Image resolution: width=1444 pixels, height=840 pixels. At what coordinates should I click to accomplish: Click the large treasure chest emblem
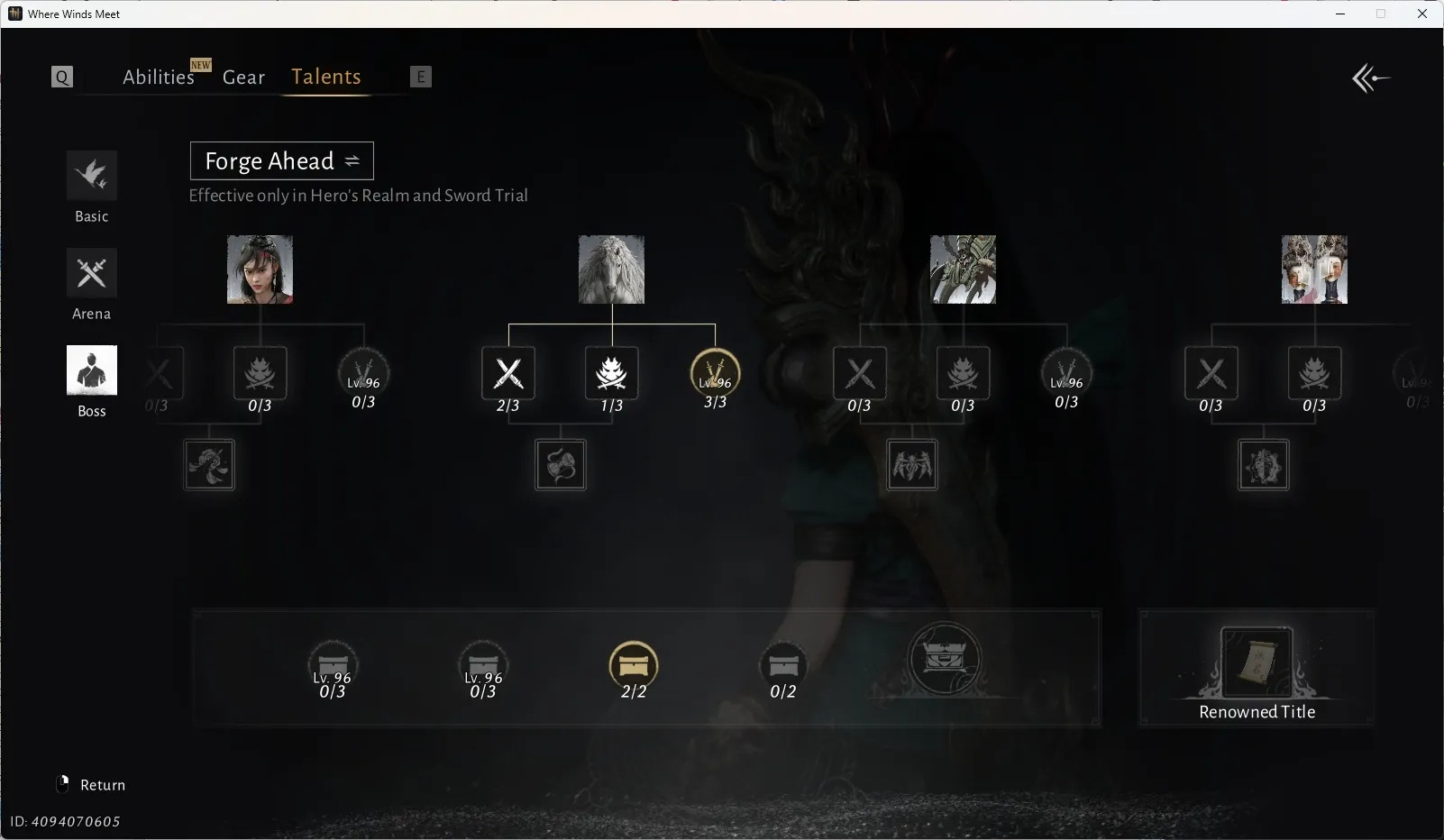945,658
